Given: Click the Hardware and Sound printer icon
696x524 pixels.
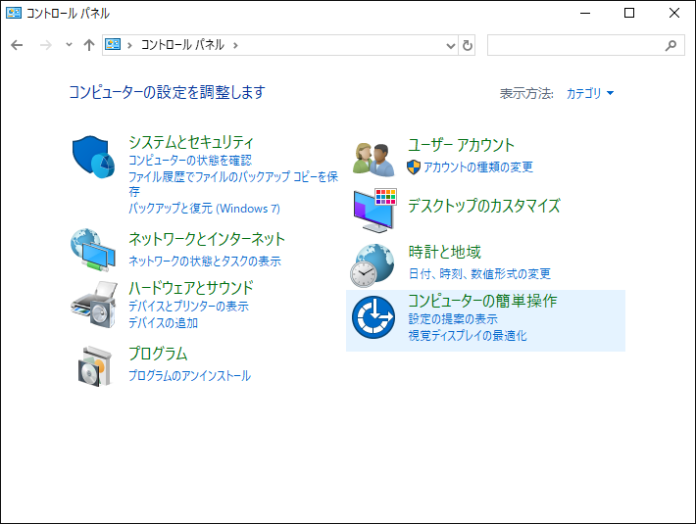Looking at the screenshot, I should pyautogui.click(x=95, y=304).
